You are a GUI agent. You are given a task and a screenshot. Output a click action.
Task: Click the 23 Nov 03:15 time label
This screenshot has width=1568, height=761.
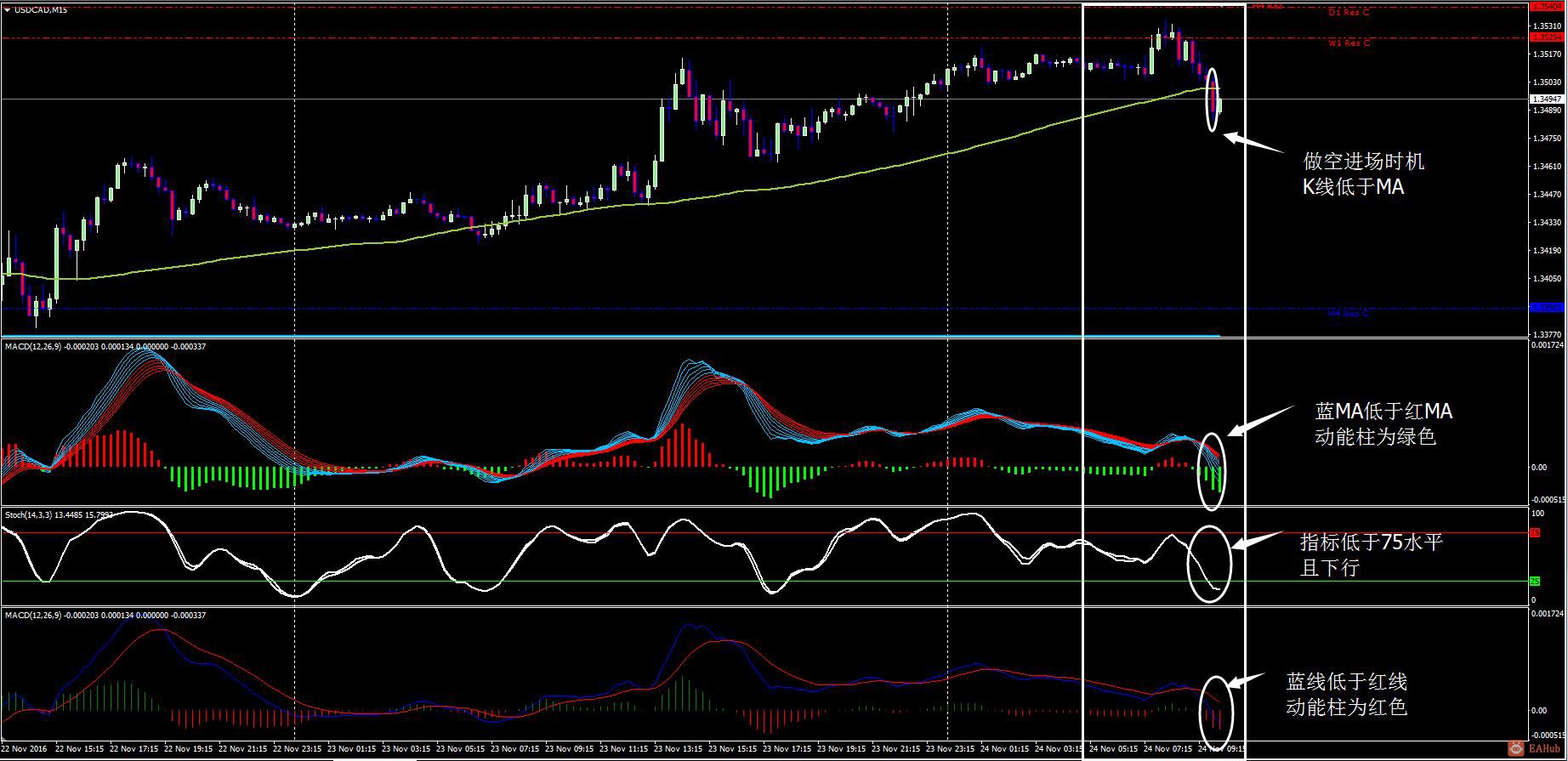[x=406, y=749]
